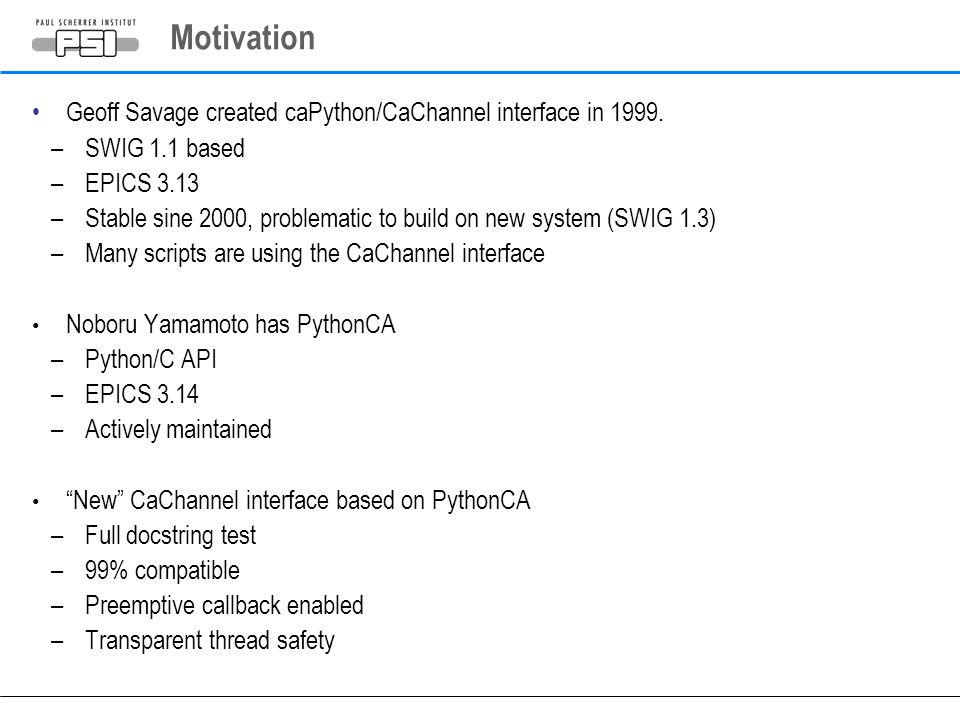960x720 pixels.
Task: Click the blue bullet before Geoff Savage
Action: [36, 112]
